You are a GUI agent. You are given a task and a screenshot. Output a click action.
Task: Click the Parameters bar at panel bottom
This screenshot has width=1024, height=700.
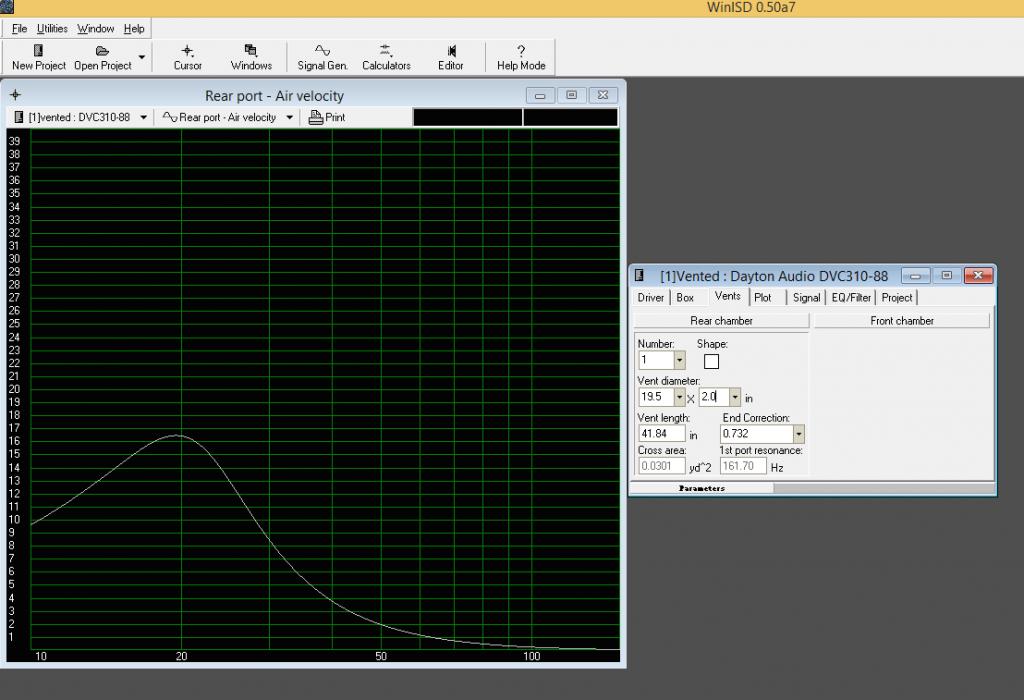pyautogui.click(x=702, y=488)
